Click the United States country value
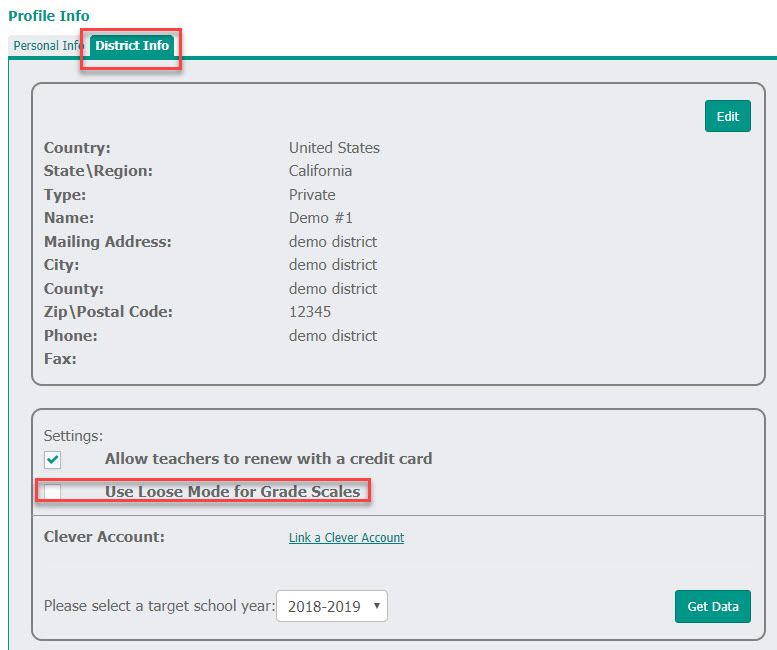Viewport: 777px width, 650px height. pyautogui.click(x=334, y=148)
